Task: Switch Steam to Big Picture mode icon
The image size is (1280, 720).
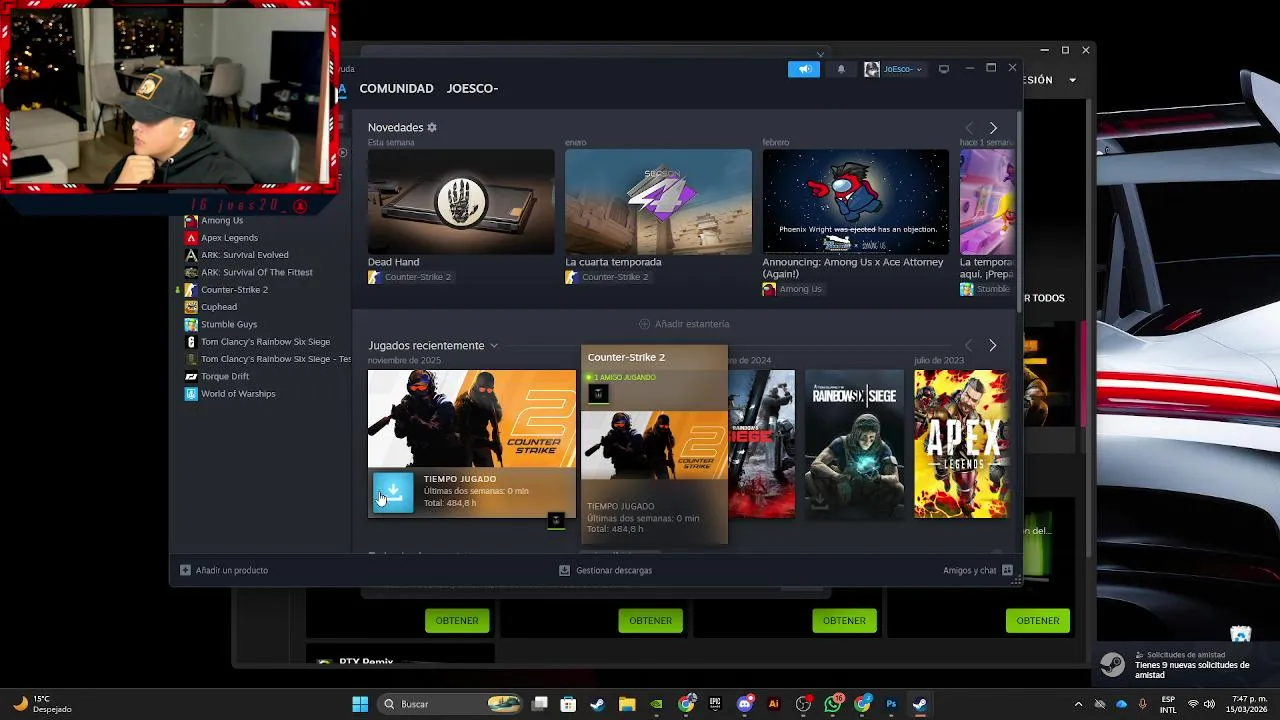Action: tap(943, 69)
